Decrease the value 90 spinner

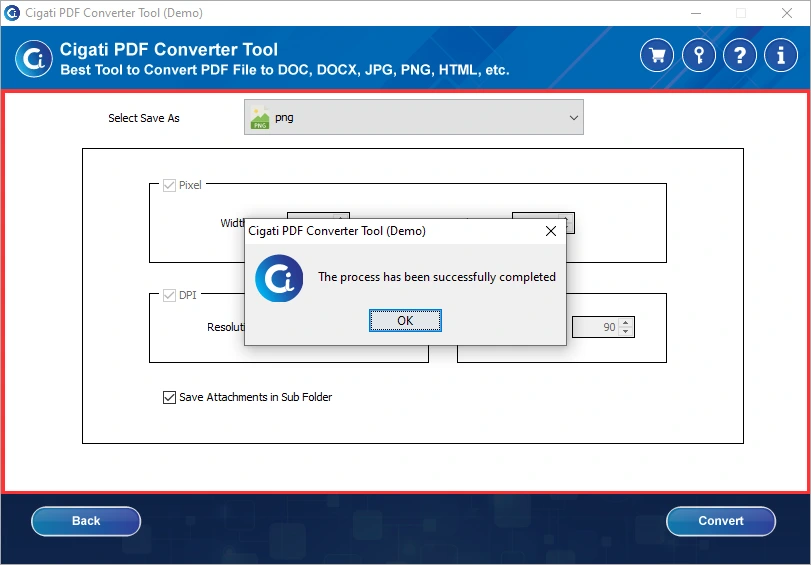[626, 332]
